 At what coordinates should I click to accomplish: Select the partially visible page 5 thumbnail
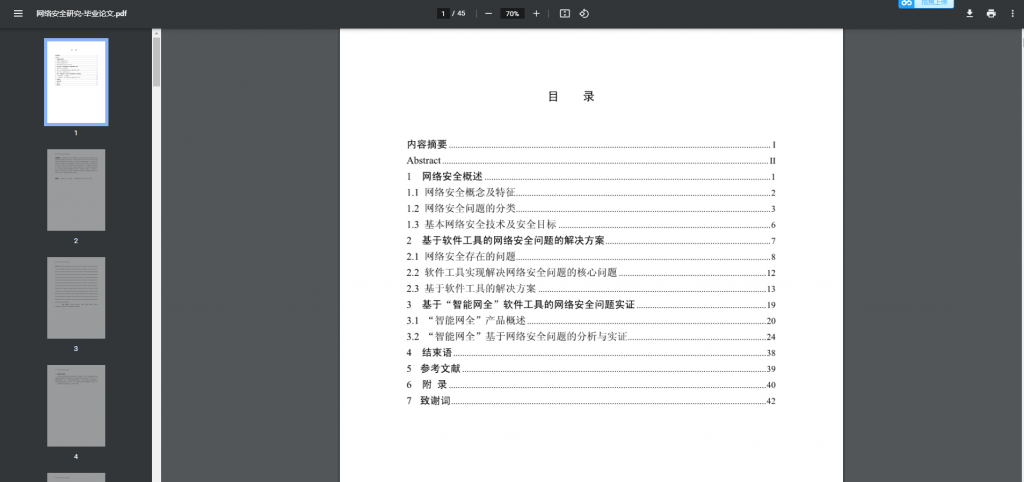76,477
